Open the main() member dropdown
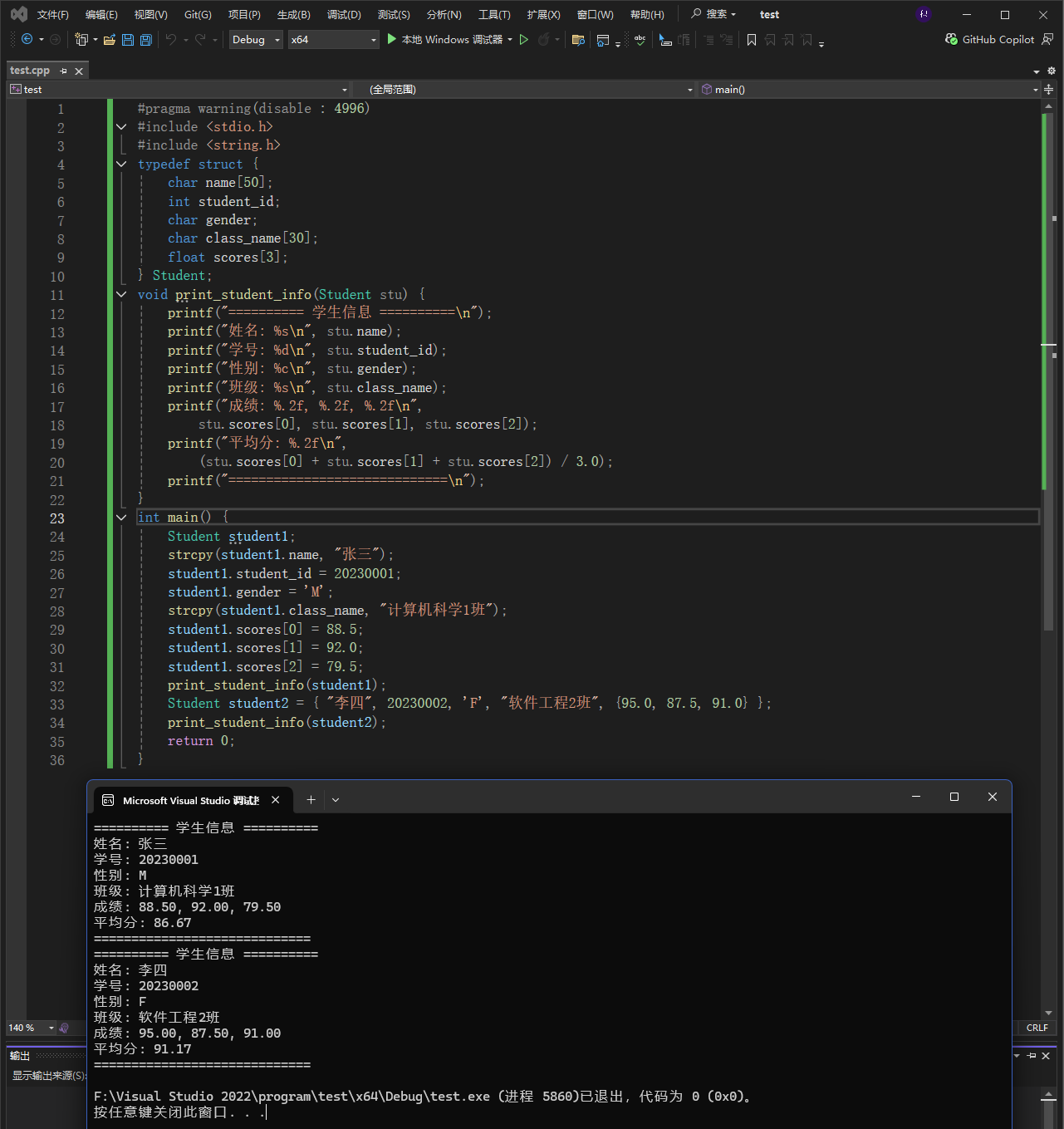Viewport: 1064px width, 1129px height. tap(870, 89)
